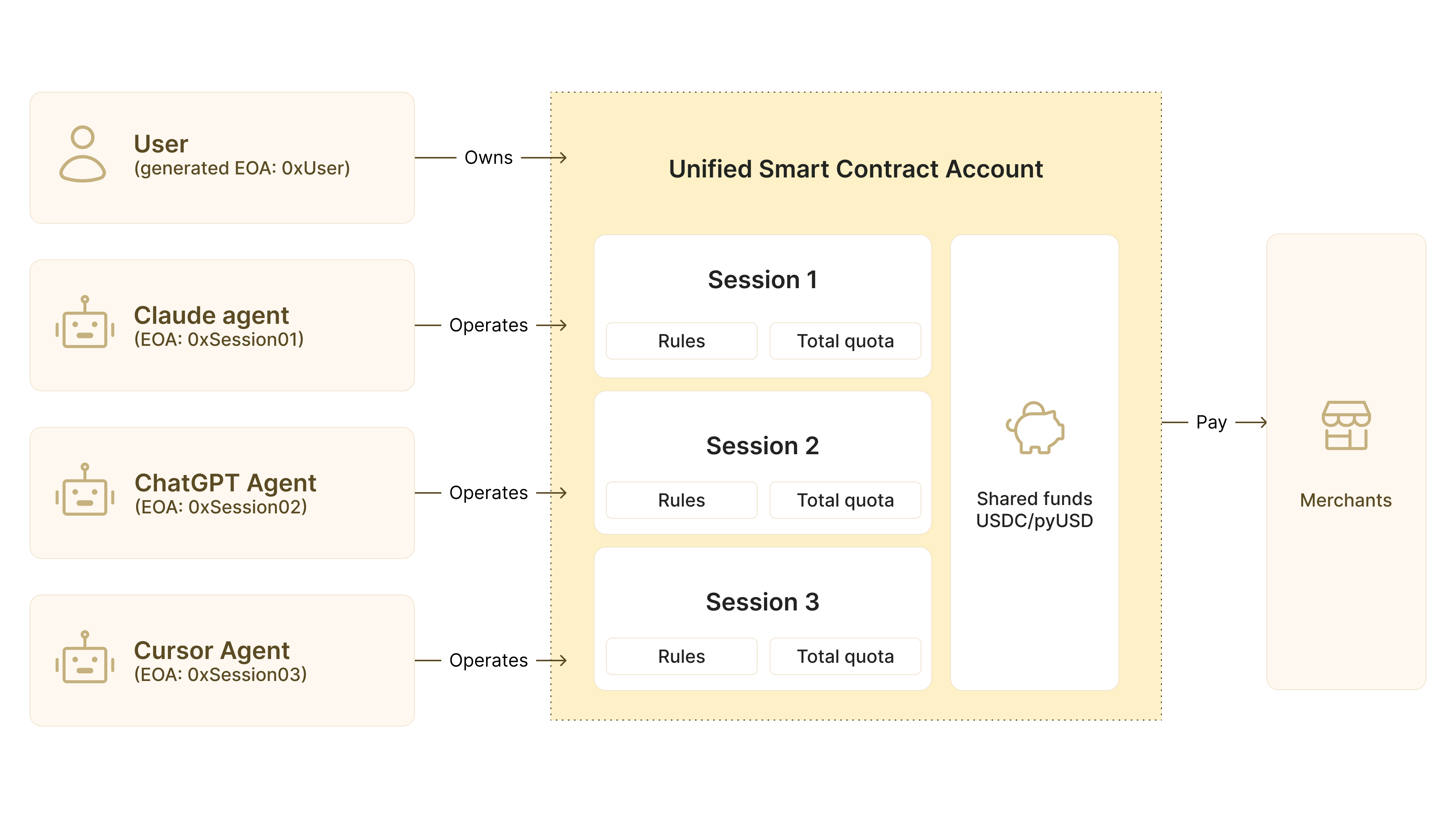Click the User person icon
Image resolution: width=1456 pixels, height=819 pixels.
point(83,154)
